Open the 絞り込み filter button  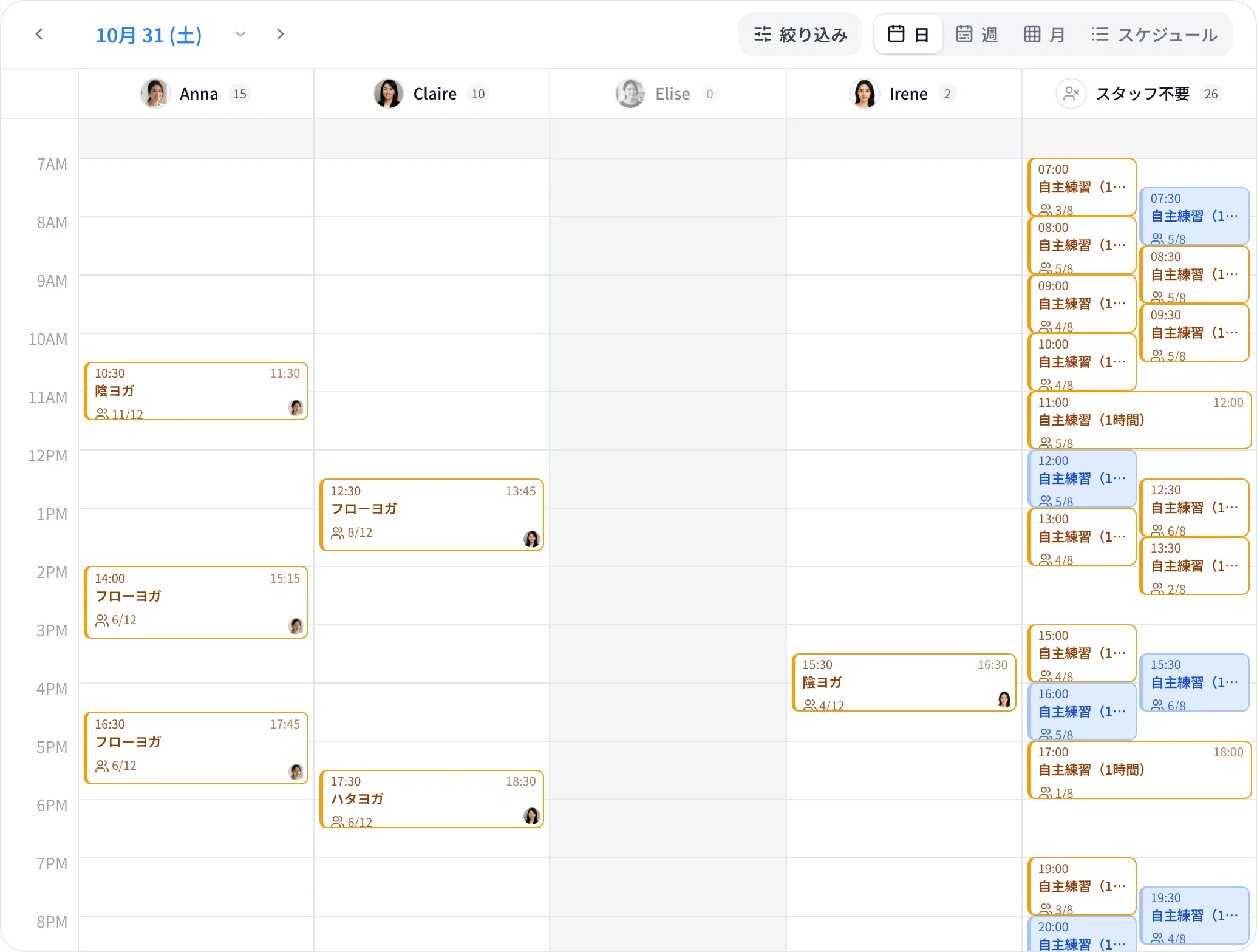click(x=800, y=35)
